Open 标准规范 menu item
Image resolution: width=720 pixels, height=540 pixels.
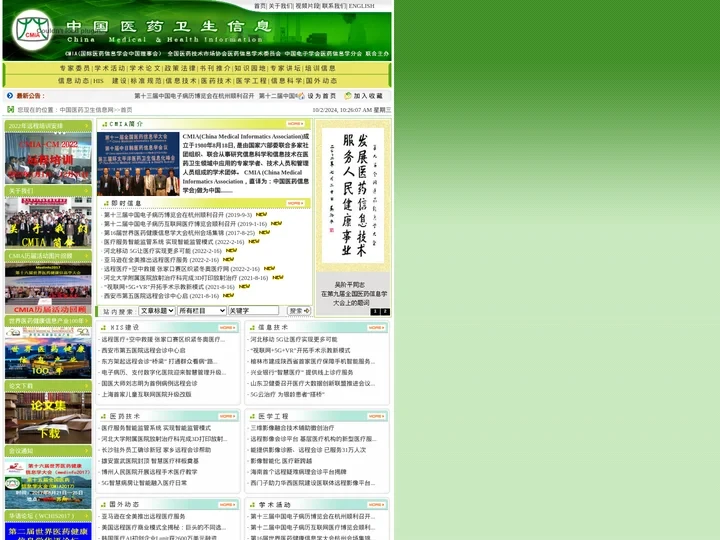pyautogui.click(x=146, y=81)
